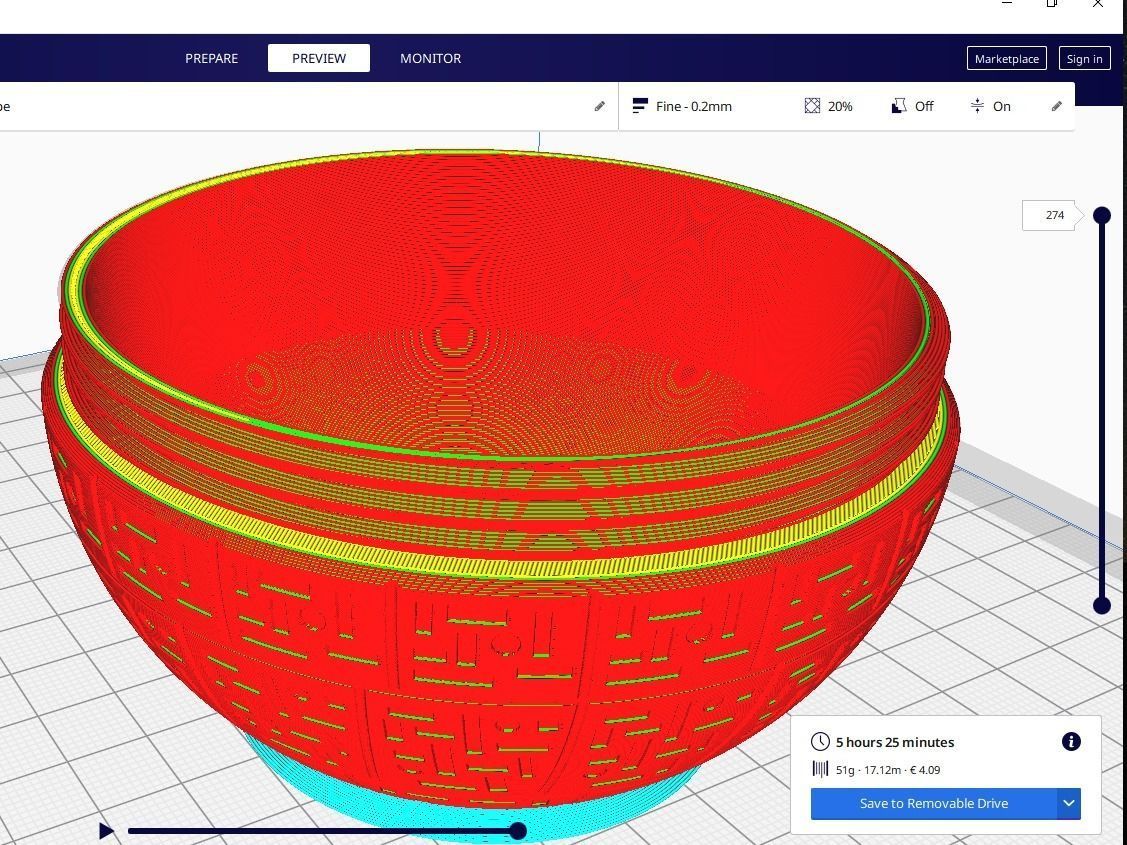1127x845 pixels.
Task: Open the Fine - 0.2mm profile settings
Action: pos(694,106)
